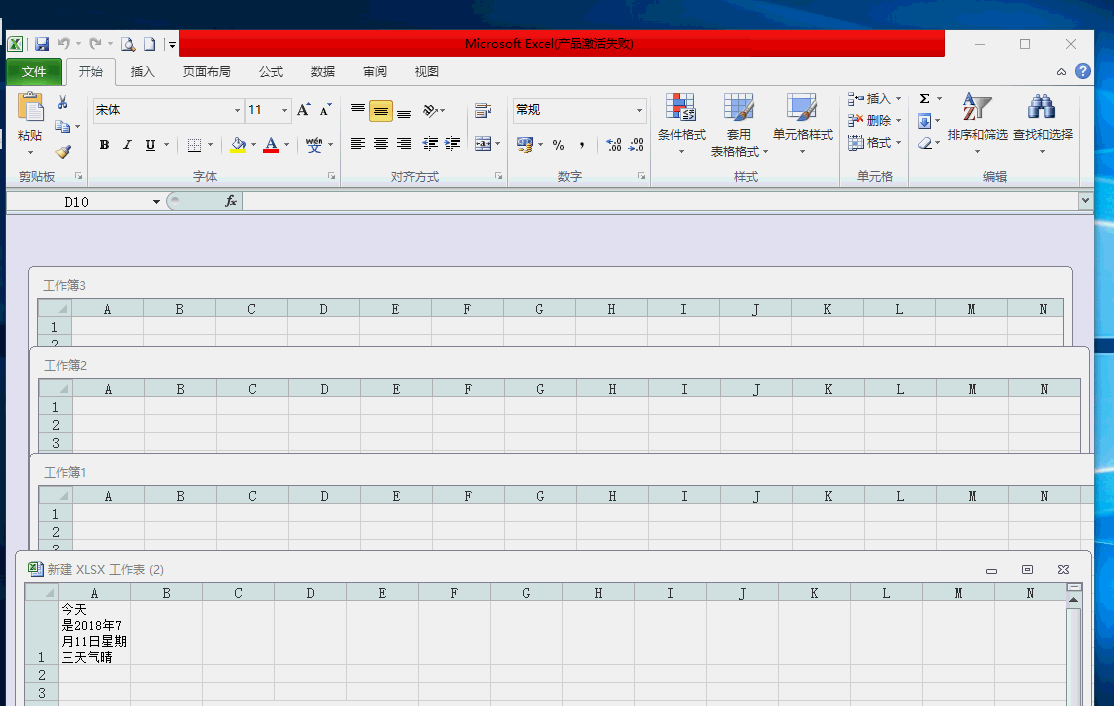Image resolution: width=1114 pixels, height=706 pixels.
Task: Click the Save icon in quick access toolbar
Action: (42, 44)
